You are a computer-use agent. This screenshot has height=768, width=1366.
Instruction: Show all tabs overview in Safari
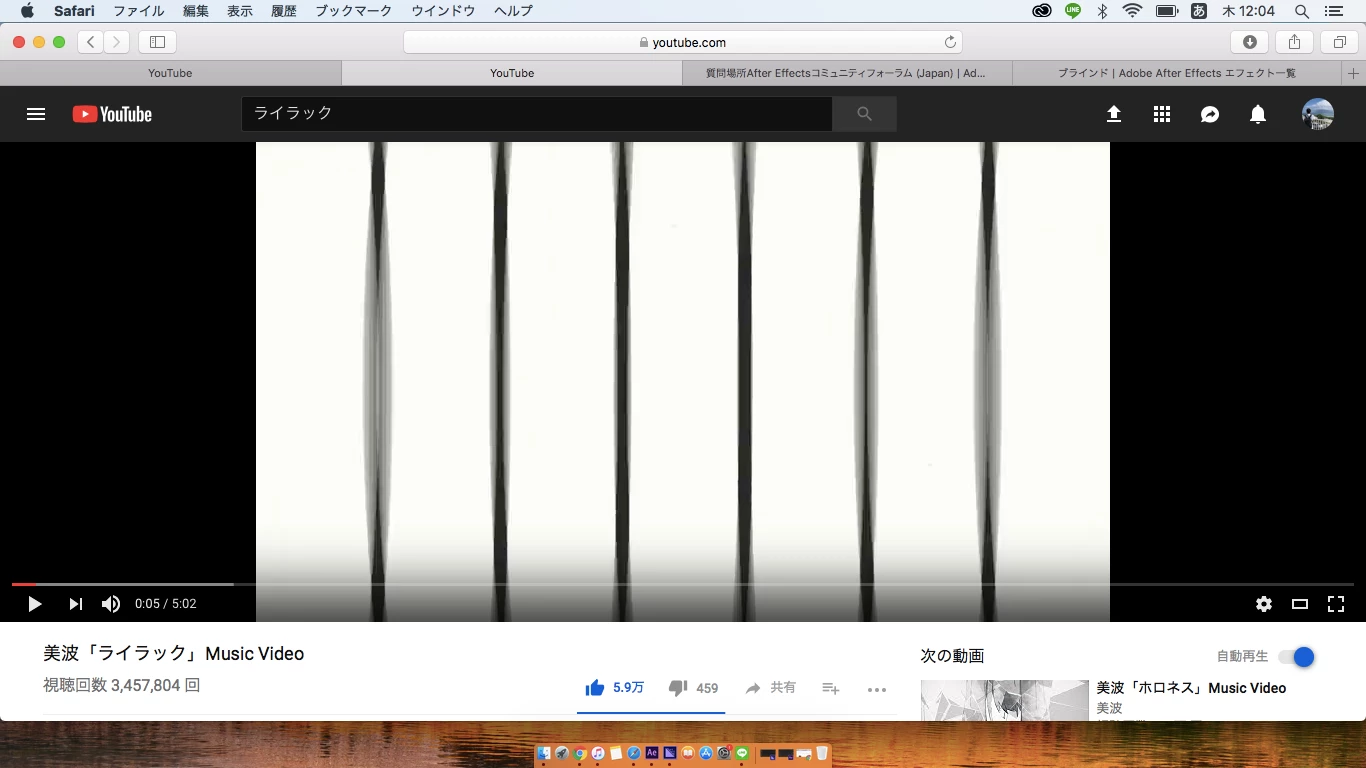tap(1339, 42)
